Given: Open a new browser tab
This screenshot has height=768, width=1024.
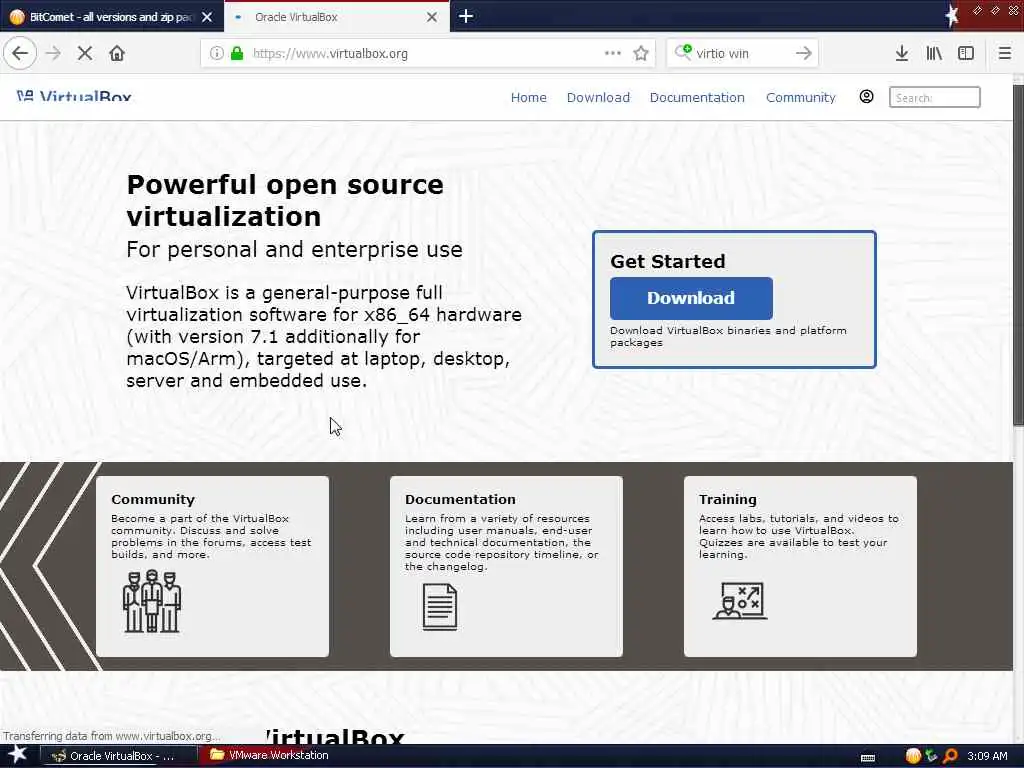Looking at the screenshot, I should tap(466, 16).
